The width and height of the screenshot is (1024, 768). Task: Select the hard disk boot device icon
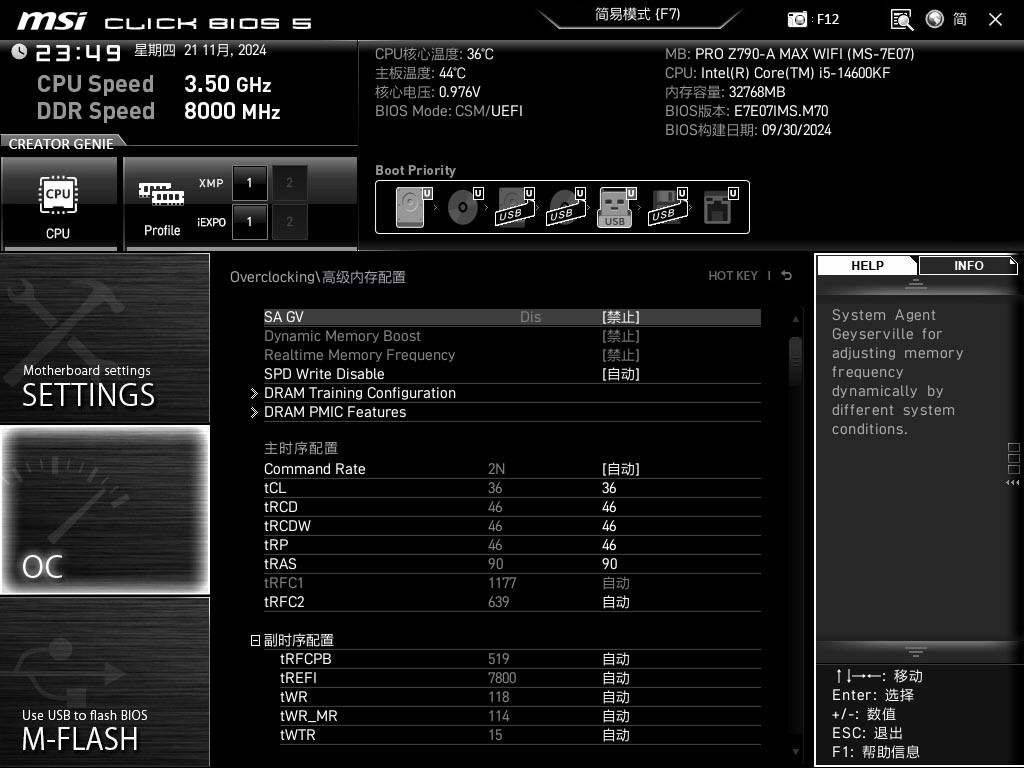coord(413,207)
